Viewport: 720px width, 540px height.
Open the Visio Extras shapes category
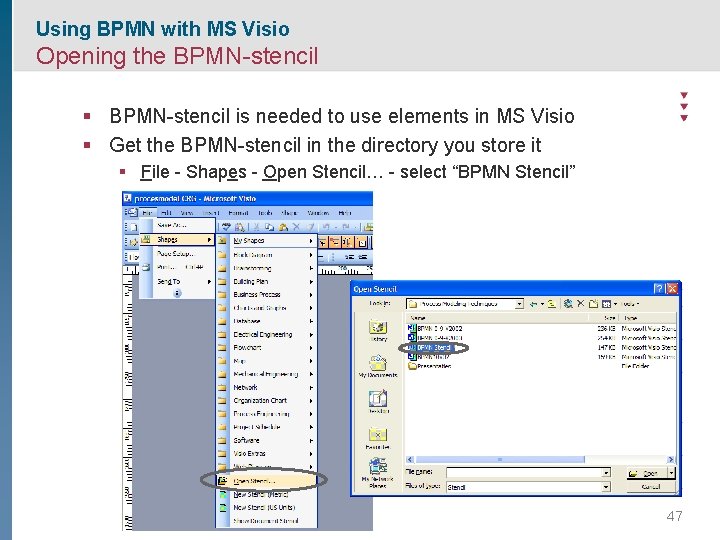point(267,454)
